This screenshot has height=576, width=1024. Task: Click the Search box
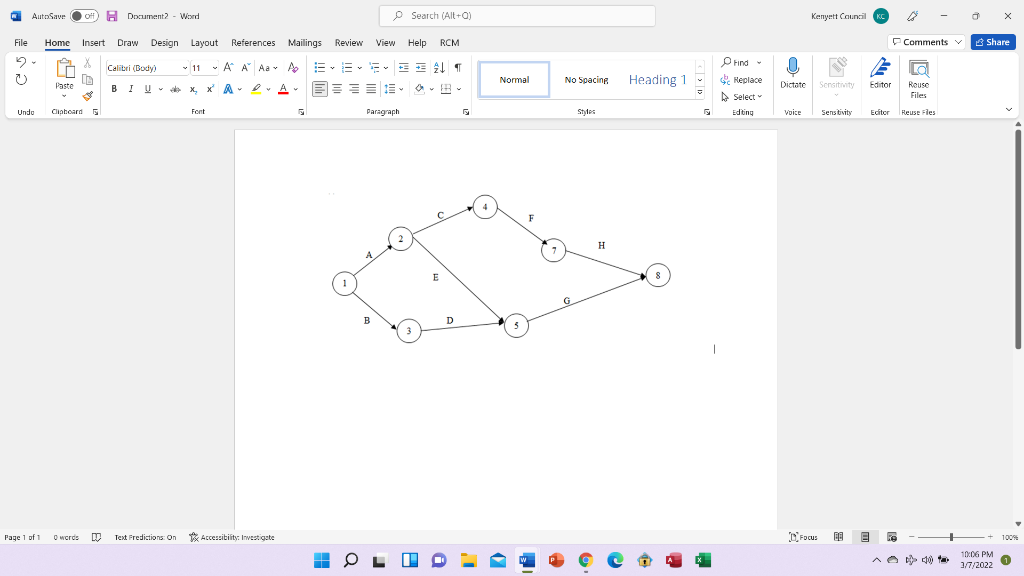pyautogui.click(x=517, y=16)
